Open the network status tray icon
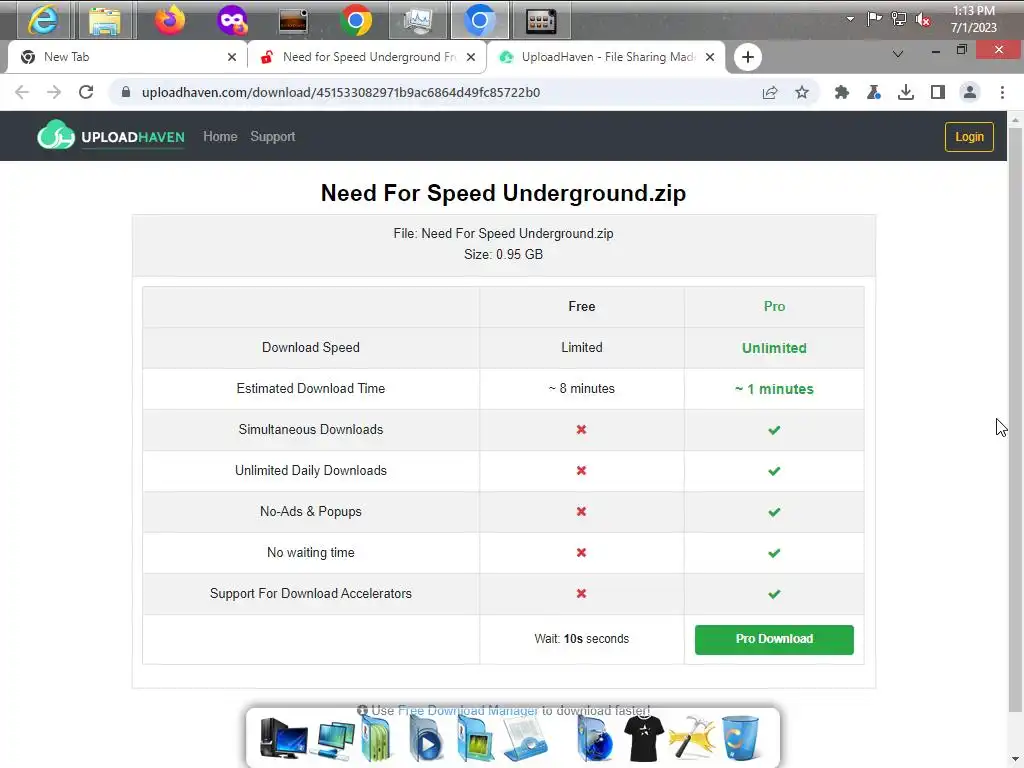Viewport: 1024px width, 768px height. click(x=899, y=19)
